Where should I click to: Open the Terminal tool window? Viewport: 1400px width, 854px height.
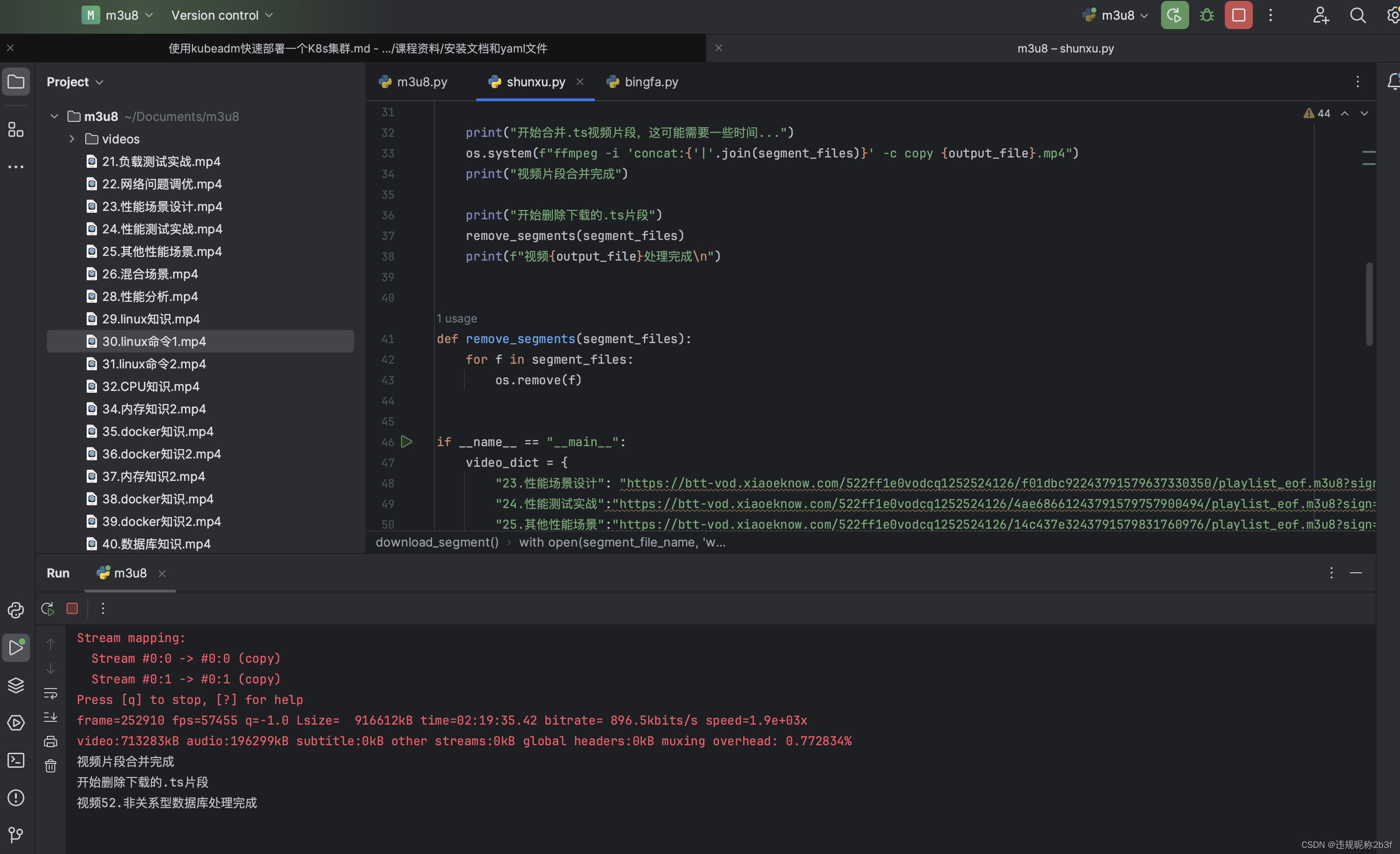point(15,760)
